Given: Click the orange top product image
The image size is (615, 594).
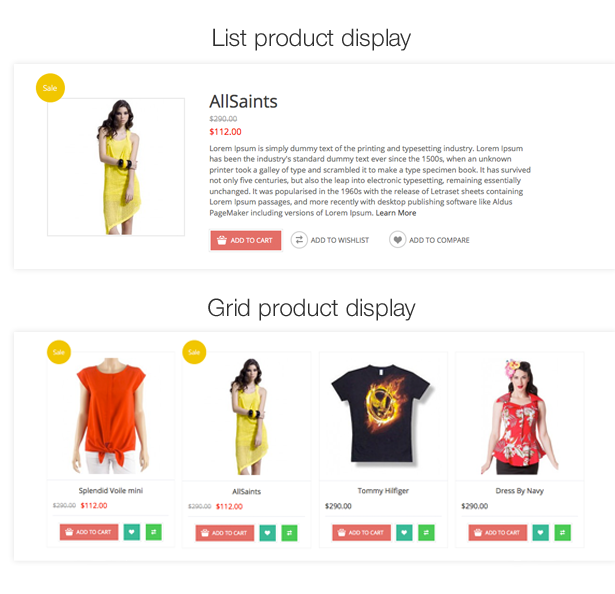Looking at the screenshot, I should (x=111, y=415).
